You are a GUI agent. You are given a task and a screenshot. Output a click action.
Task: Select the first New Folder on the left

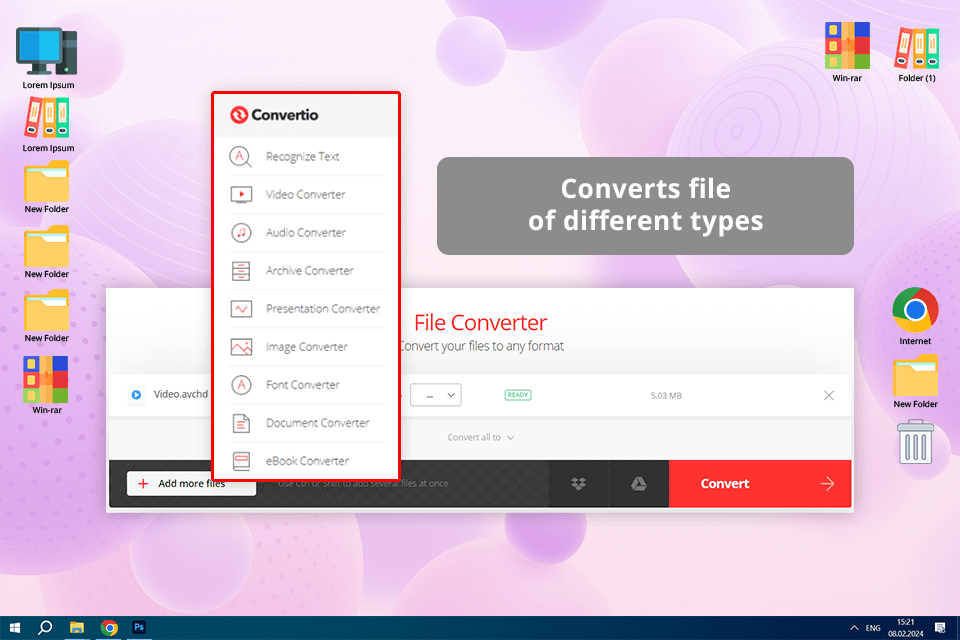pyautogui.click(x=47, y=187)
